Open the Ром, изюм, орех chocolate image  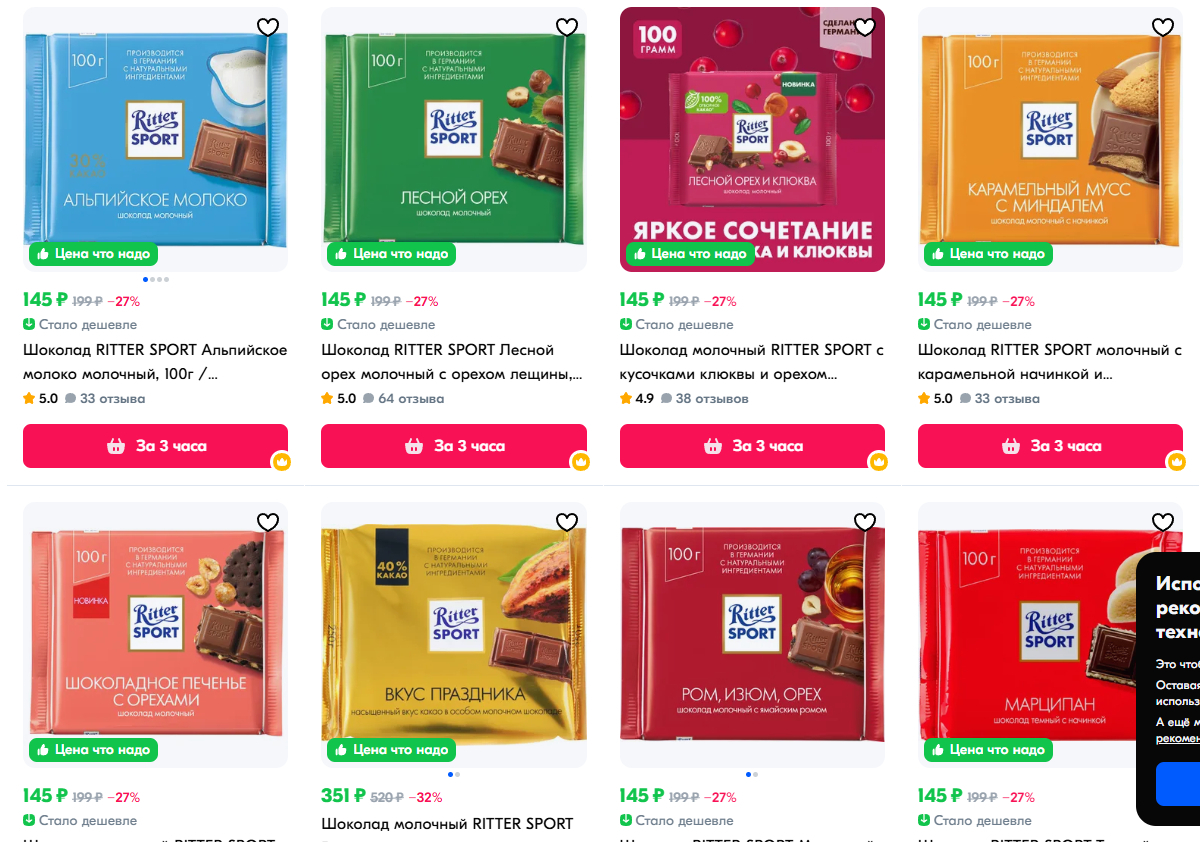(752, 635)
